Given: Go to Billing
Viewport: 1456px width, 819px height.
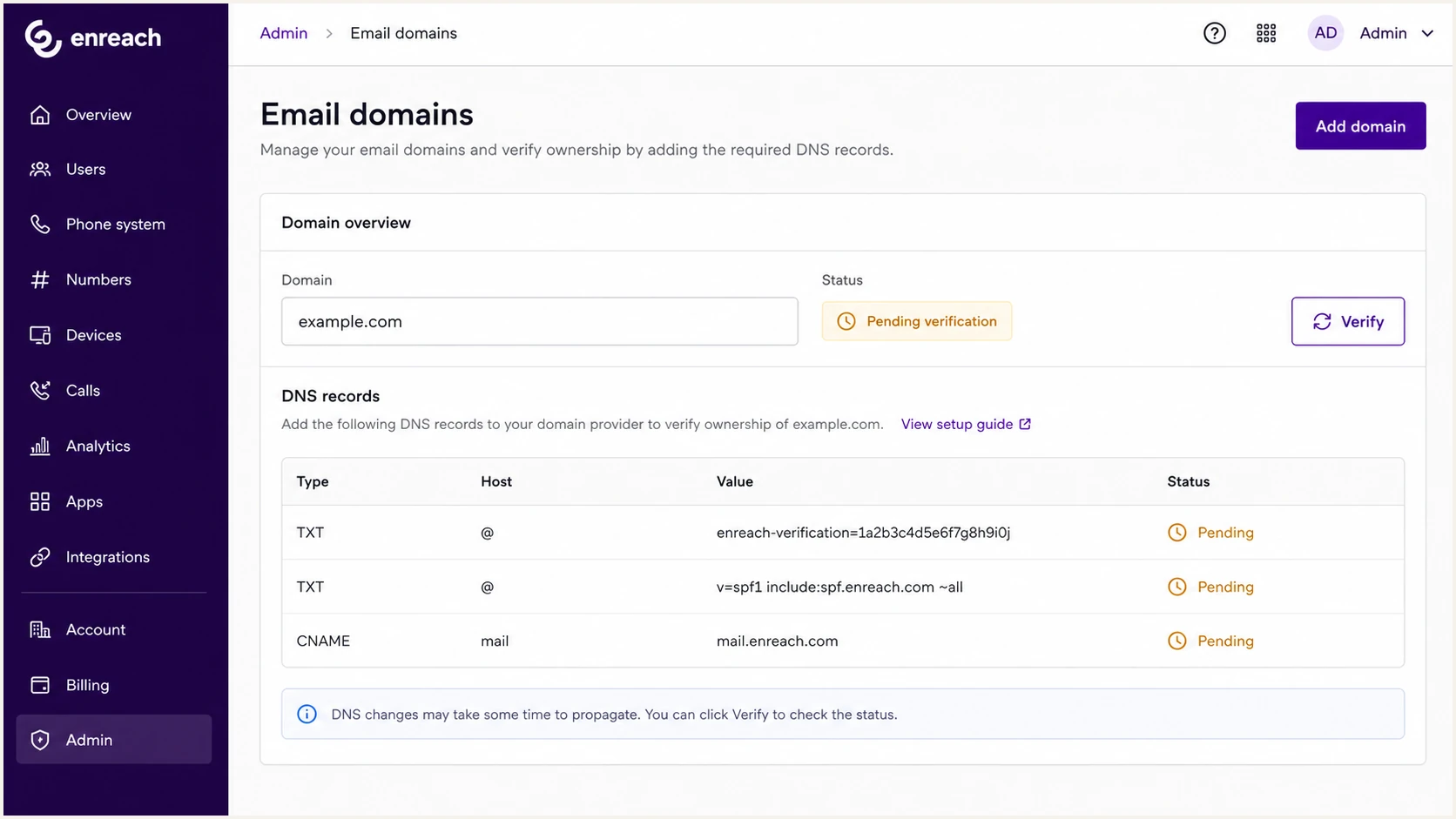Looking at the screenshot, I should (113, 686).
